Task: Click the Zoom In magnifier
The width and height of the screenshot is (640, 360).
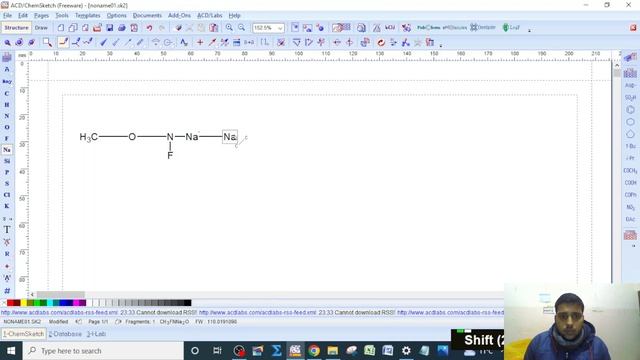Action: click(x=229, y=28)
